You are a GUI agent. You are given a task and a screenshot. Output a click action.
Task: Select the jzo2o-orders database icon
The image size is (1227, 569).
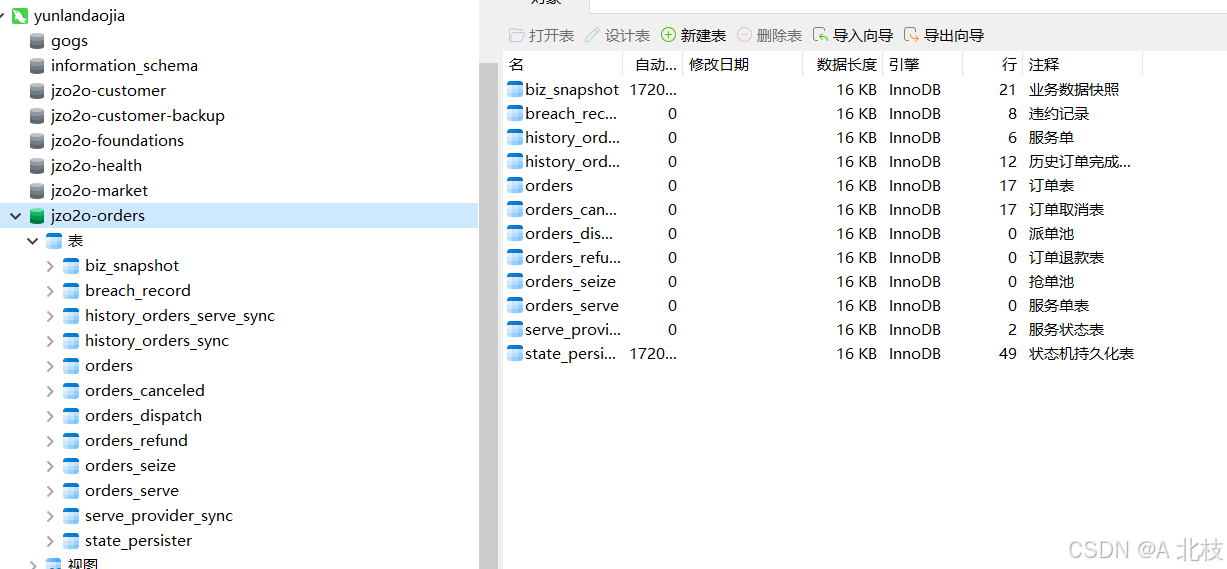point(37,216)
